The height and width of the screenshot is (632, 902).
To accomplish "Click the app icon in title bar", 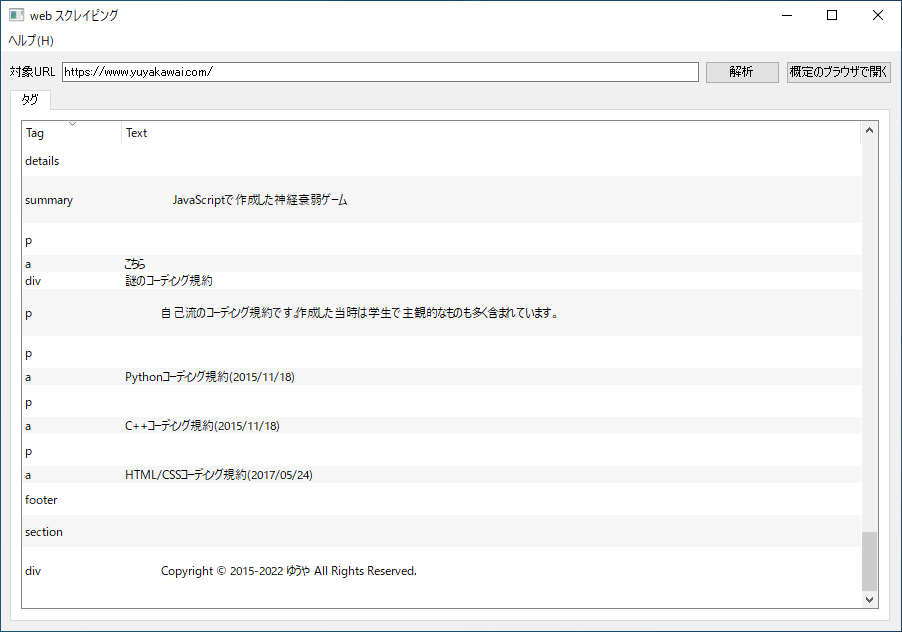I will [x=16, y=15].
